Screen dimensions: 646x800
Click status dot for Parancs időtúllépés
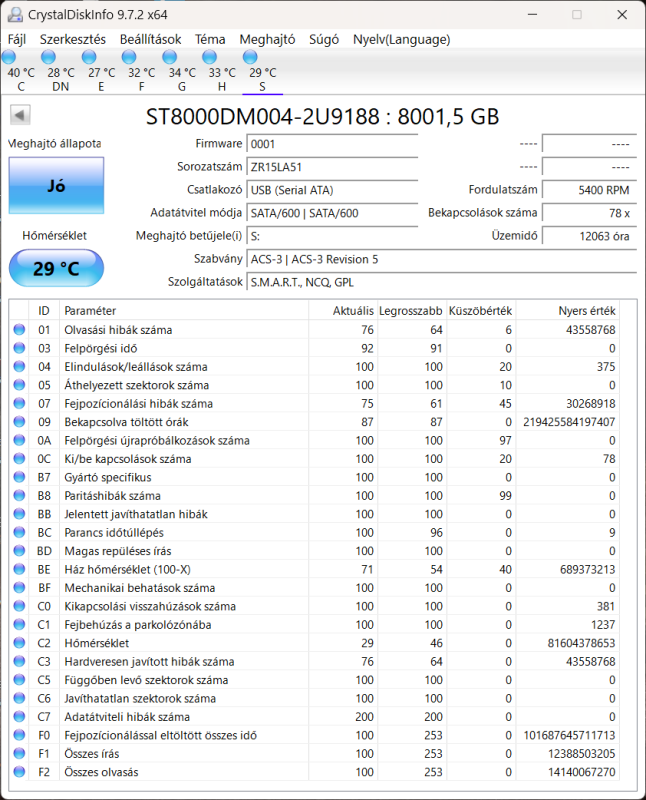pyautogui.click(x=19, y=532)
